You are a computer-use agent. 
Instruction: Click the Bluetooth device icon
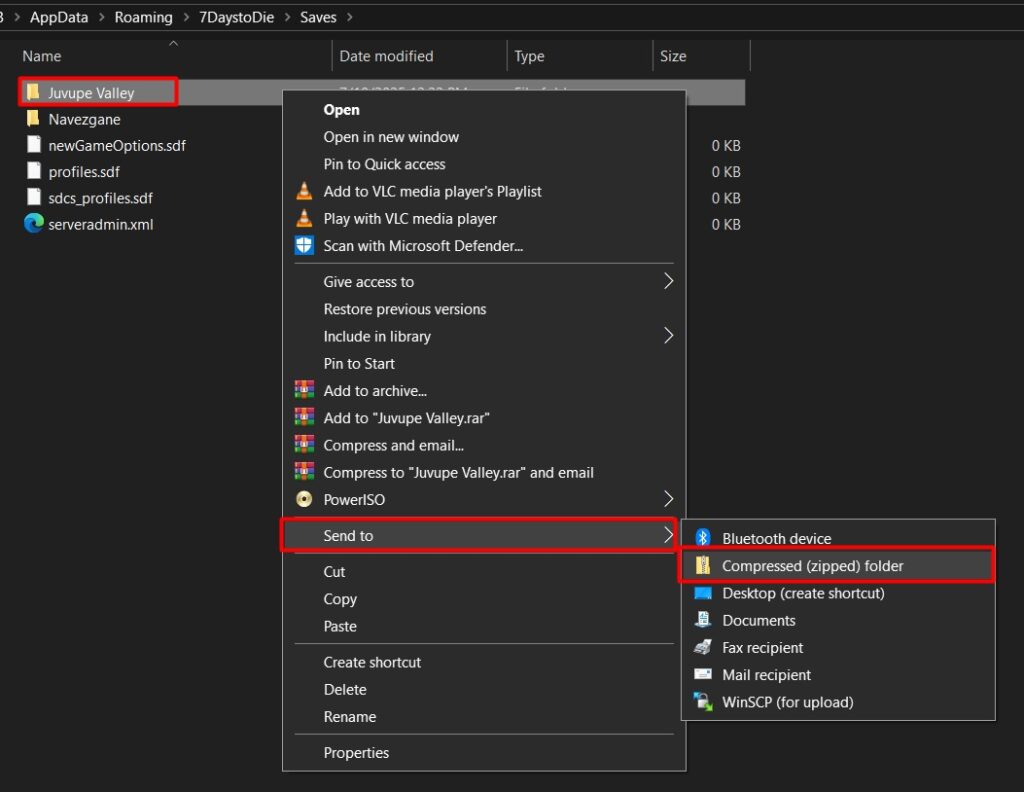pyautogui.click(x=703, y=539)
